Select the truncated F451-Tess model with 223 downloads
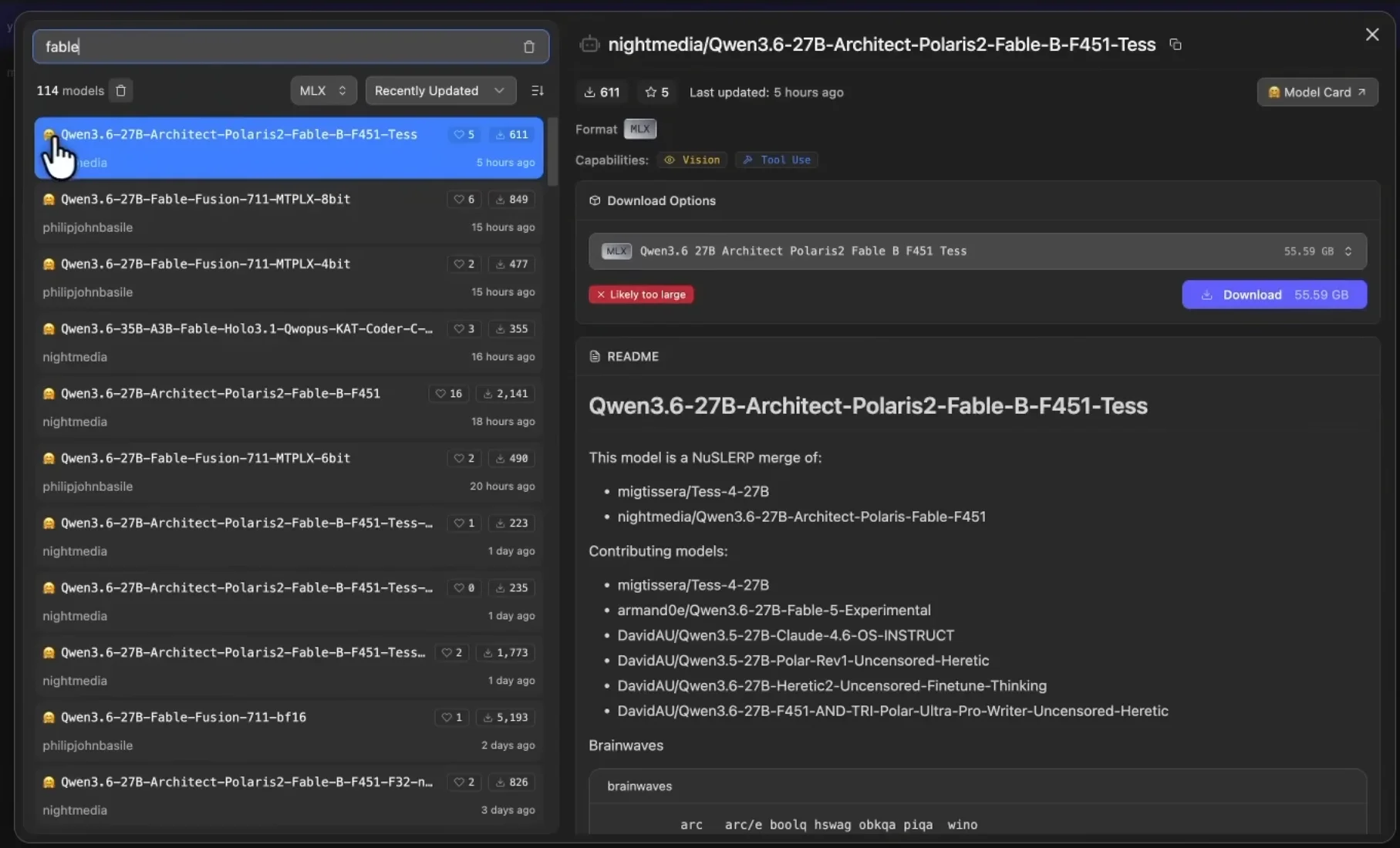This screenshot has height=848, width=1400. coord(288,537)
